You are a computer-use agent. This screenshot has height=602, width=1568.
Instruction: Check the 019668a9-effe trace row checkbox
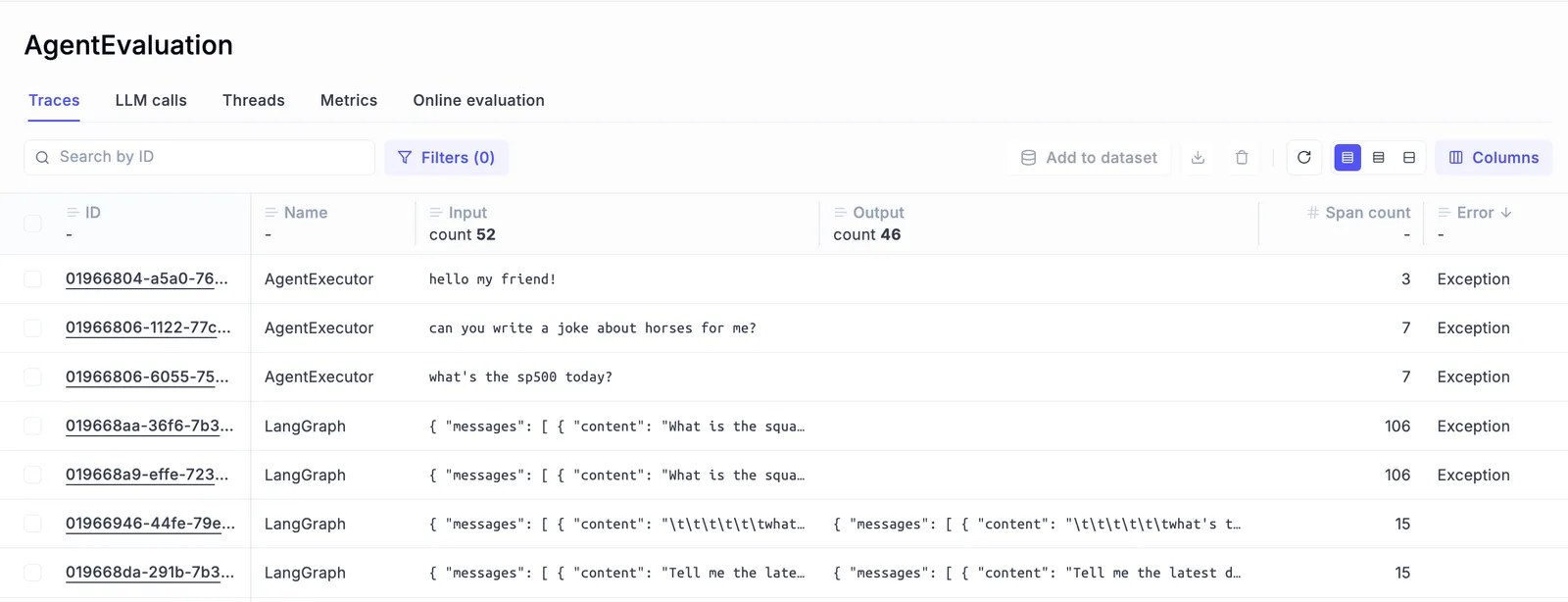[33, 476]
